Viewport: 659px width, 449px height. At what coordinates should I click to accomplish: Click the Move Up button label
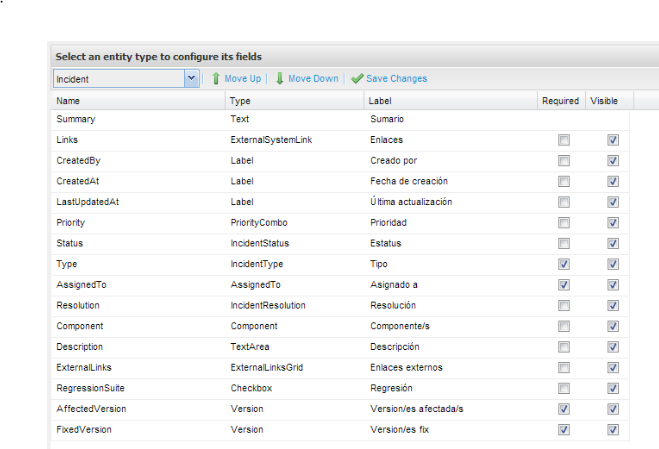coord(243,78)
